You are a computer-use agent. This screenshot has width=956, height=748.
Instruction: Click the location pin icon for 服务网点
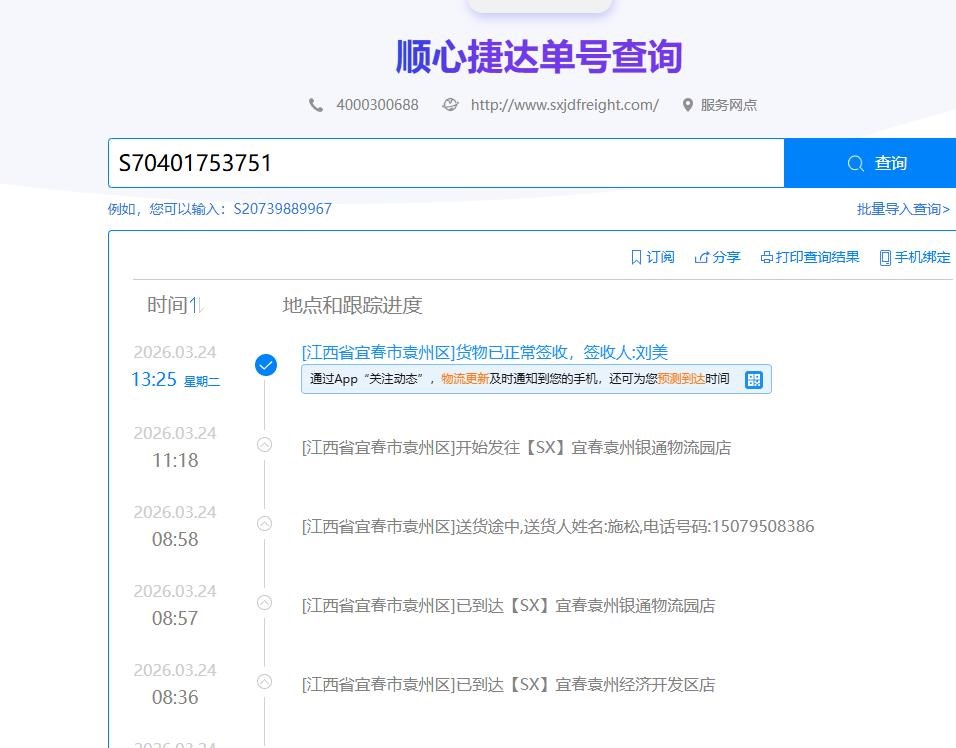click(x=687, y=105)
